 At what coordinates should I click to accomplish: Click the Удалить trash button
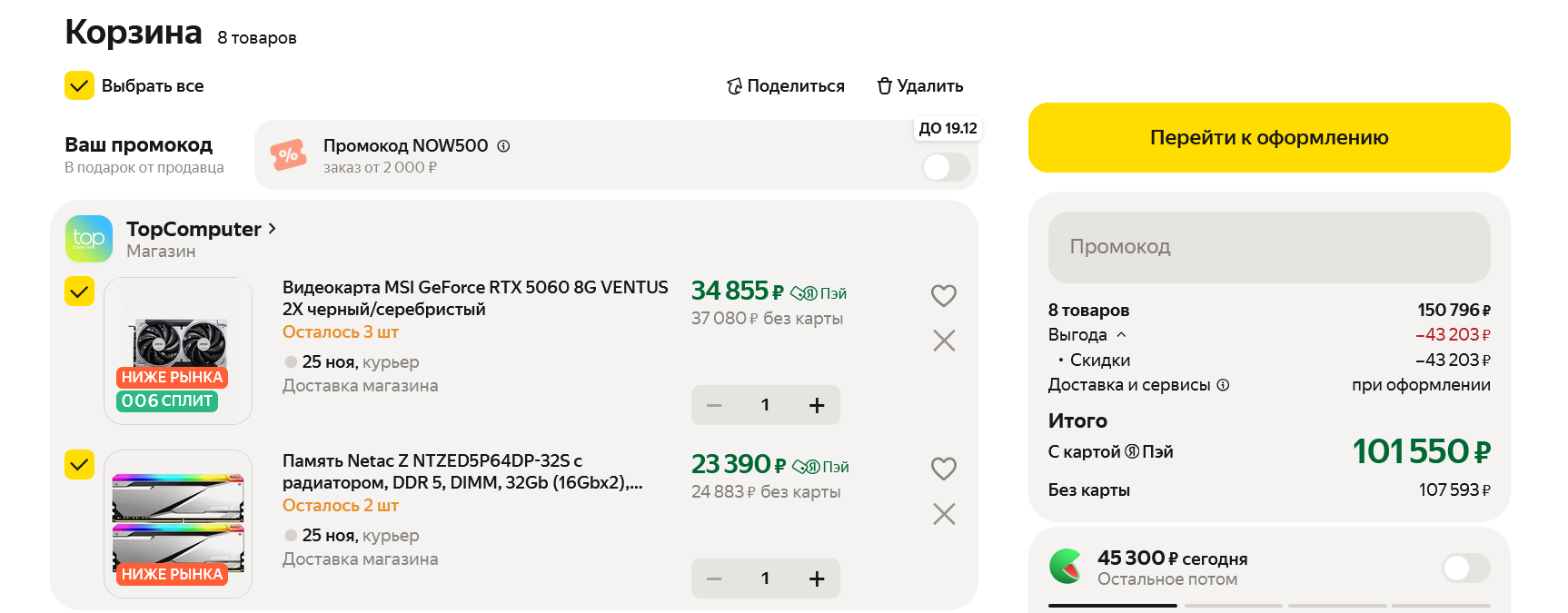tap(919, 86)
